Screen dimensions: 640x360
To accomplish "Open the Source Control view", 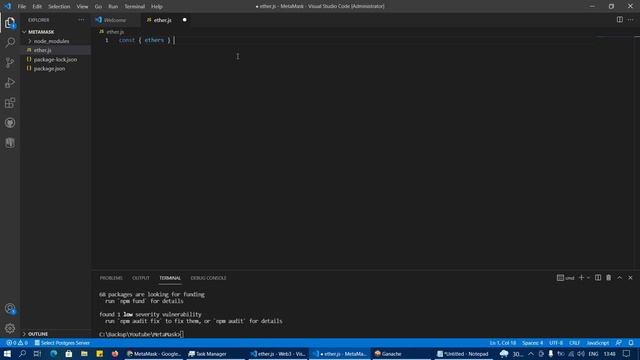I will tap(10, 62).
